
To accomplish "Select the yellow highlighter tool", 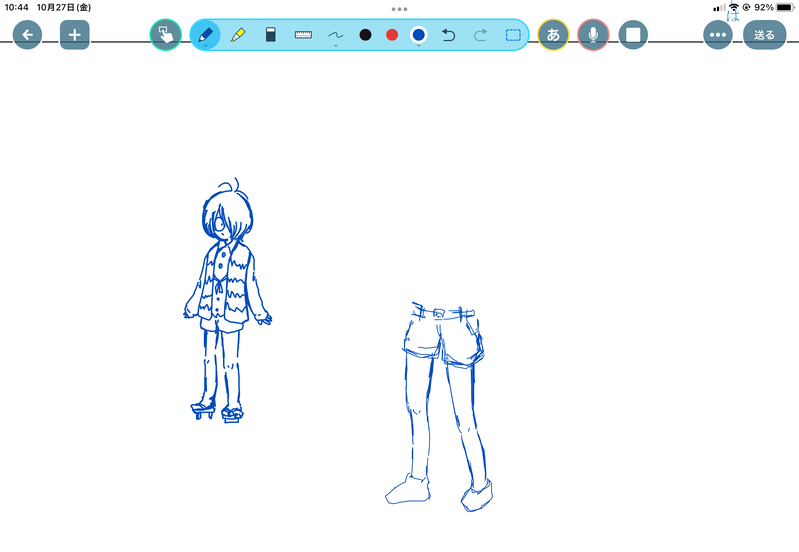I will click(238, 35).
